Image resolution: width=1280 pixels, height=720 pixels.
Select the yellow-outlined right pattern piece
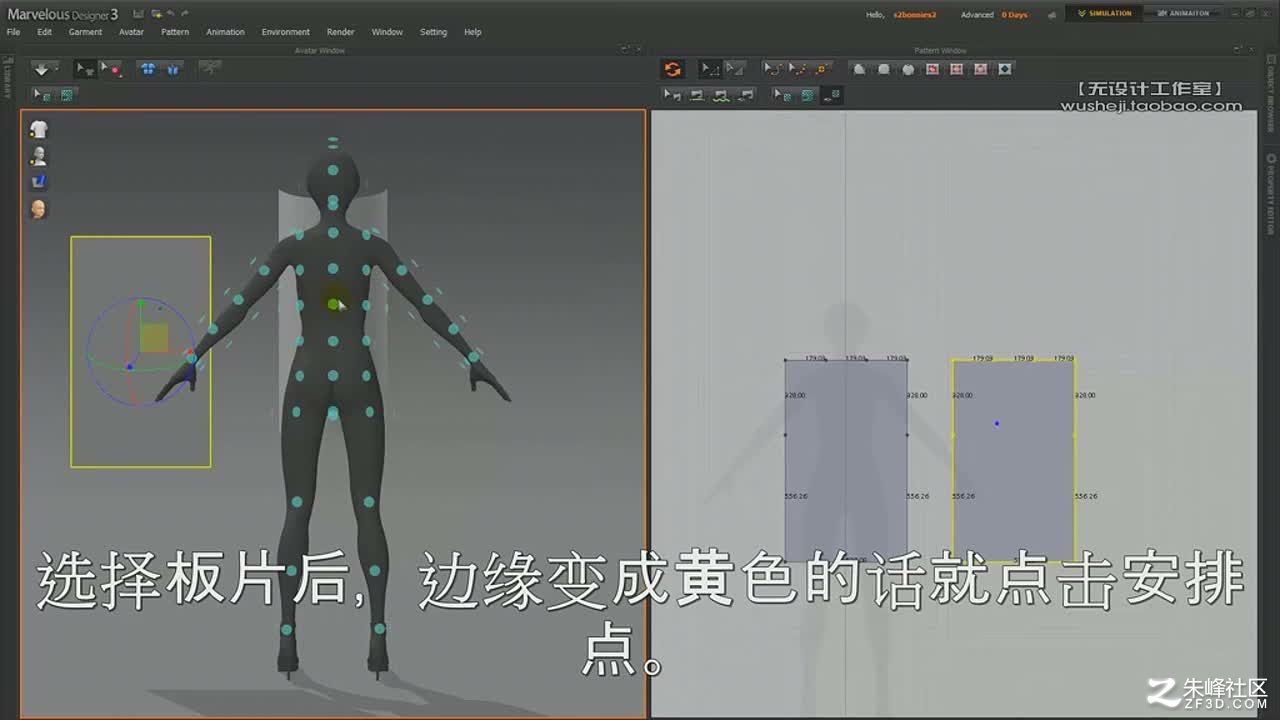coord(1013,460)
